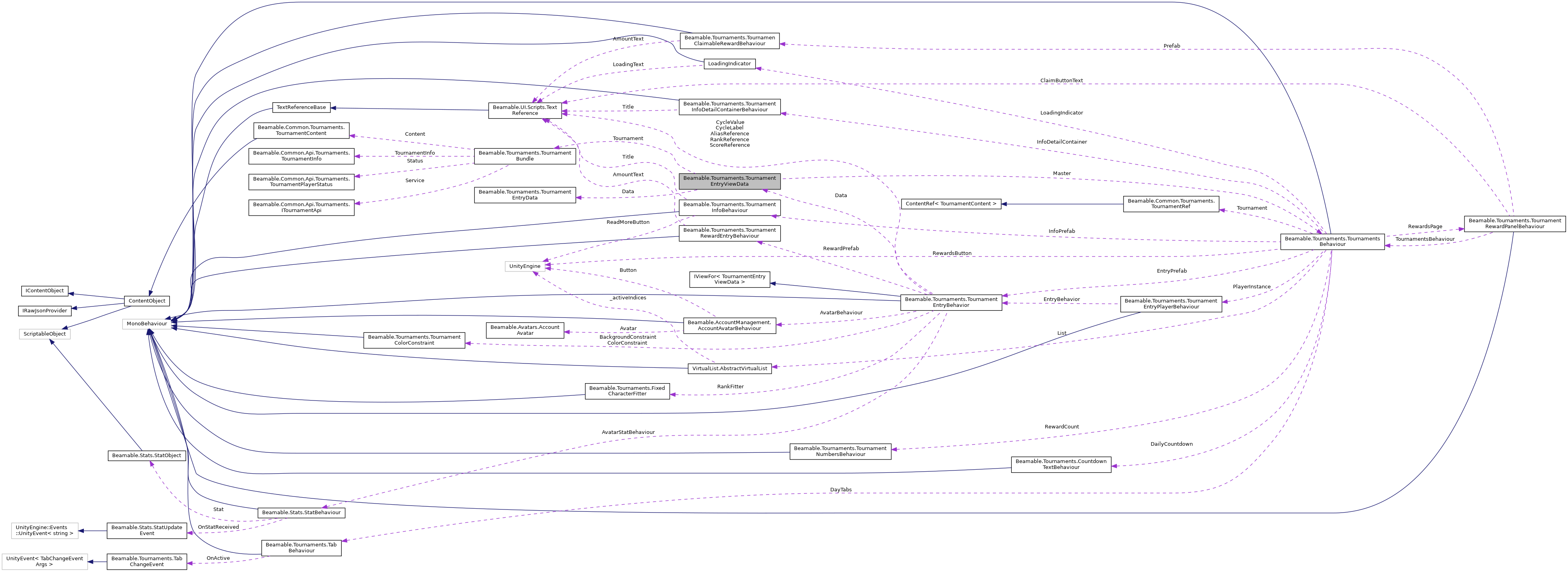Open the VirtualList.AbstractVirtualList node
Viewport: 1568px width, 572px height.
[x=729, y=368]
